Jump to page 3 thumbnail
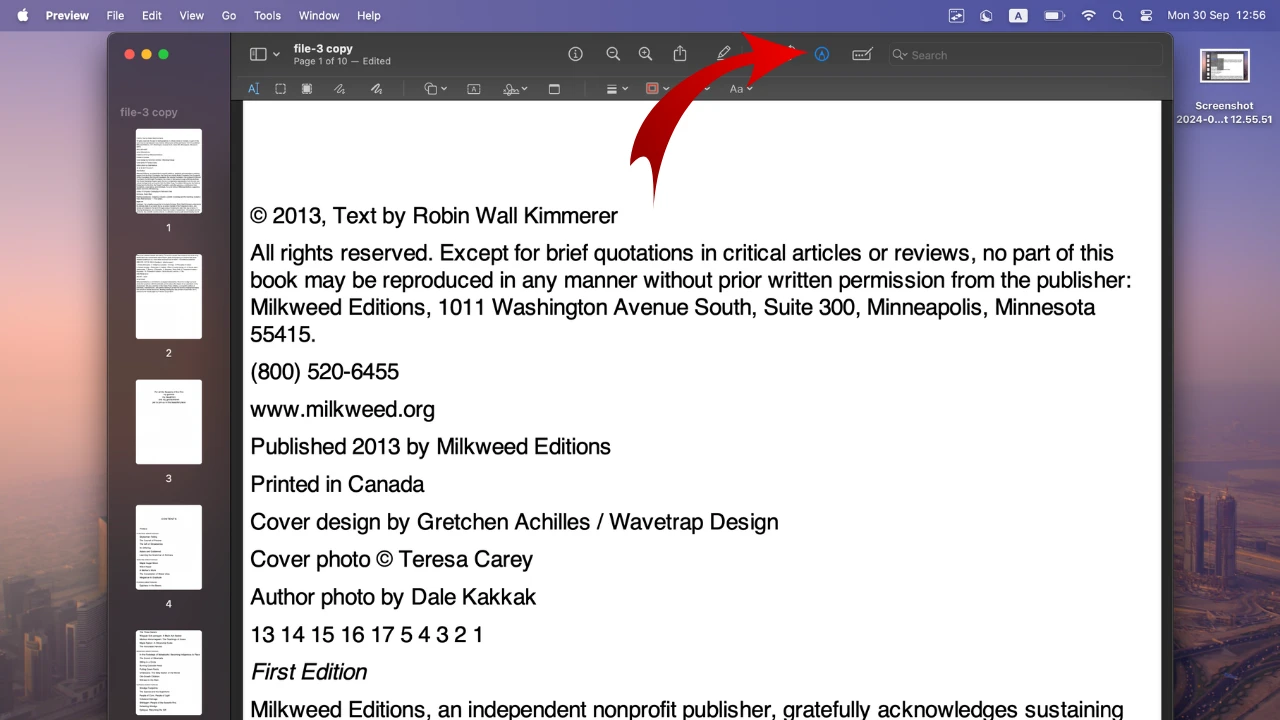The image size is (1280, 720). tap(168, 422)
